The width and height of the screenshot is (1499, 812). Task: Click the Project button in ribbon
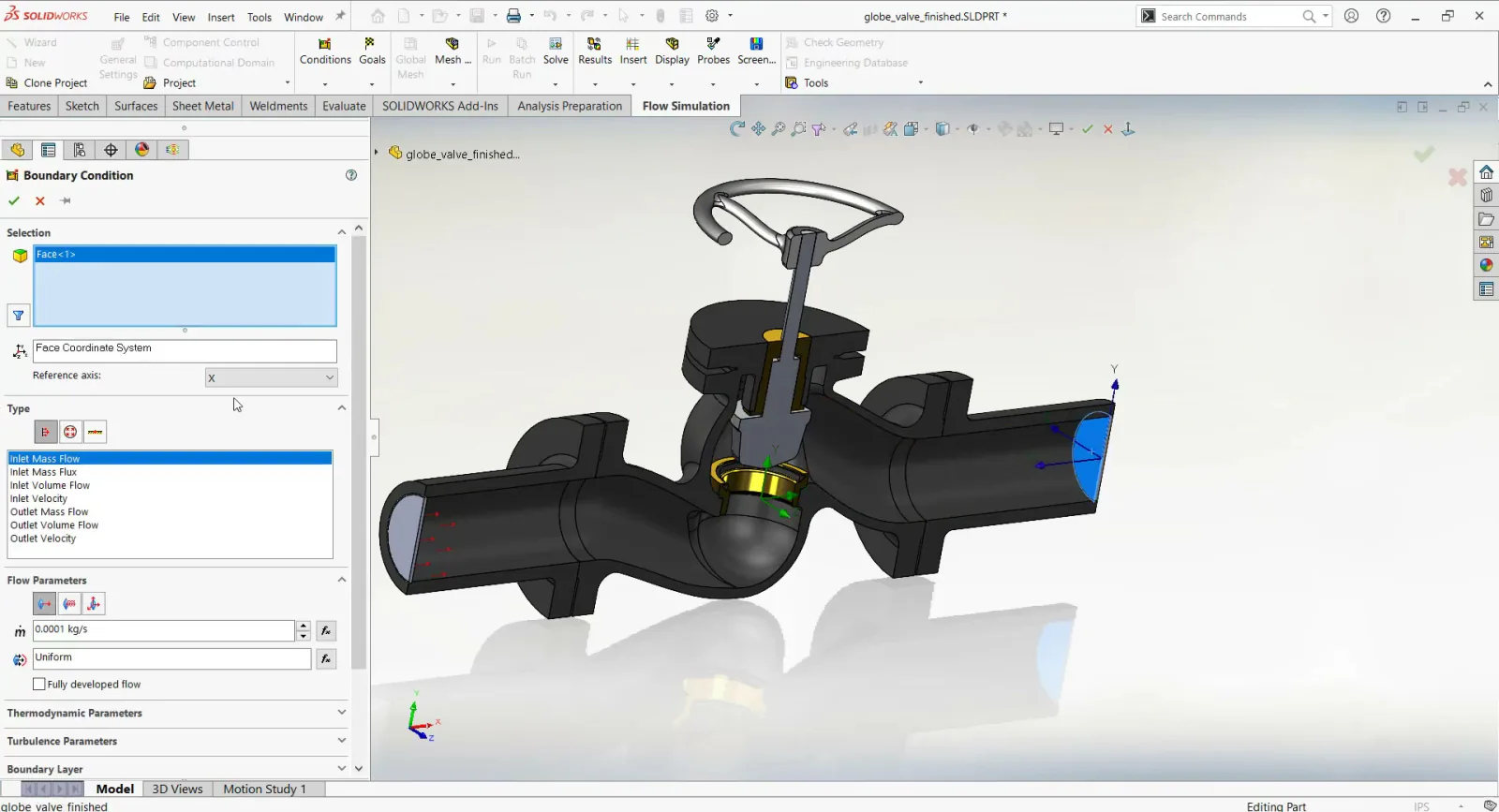170,82
